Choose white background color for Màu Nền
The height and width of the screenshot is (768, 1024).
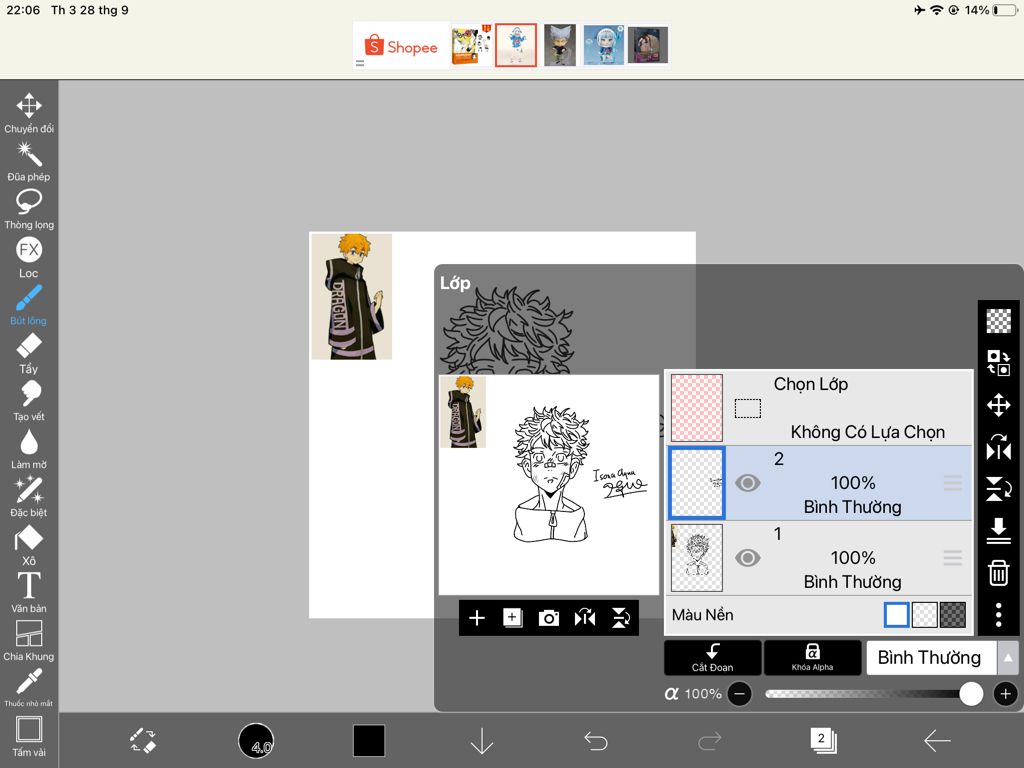click(897, 615)
